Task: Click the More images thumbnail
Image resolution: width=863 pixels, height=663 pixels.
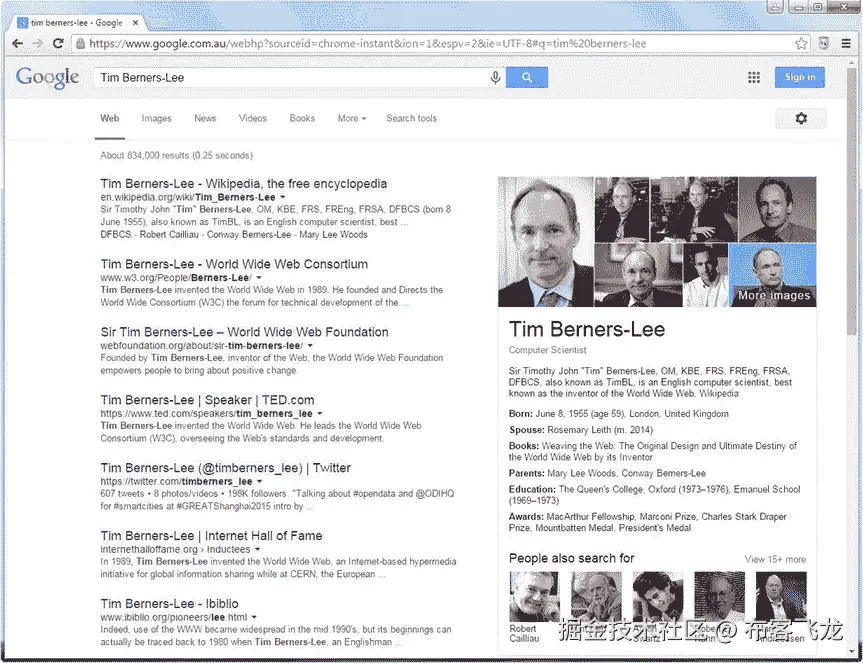Action: pyautogui.click(x=772, y=275)
